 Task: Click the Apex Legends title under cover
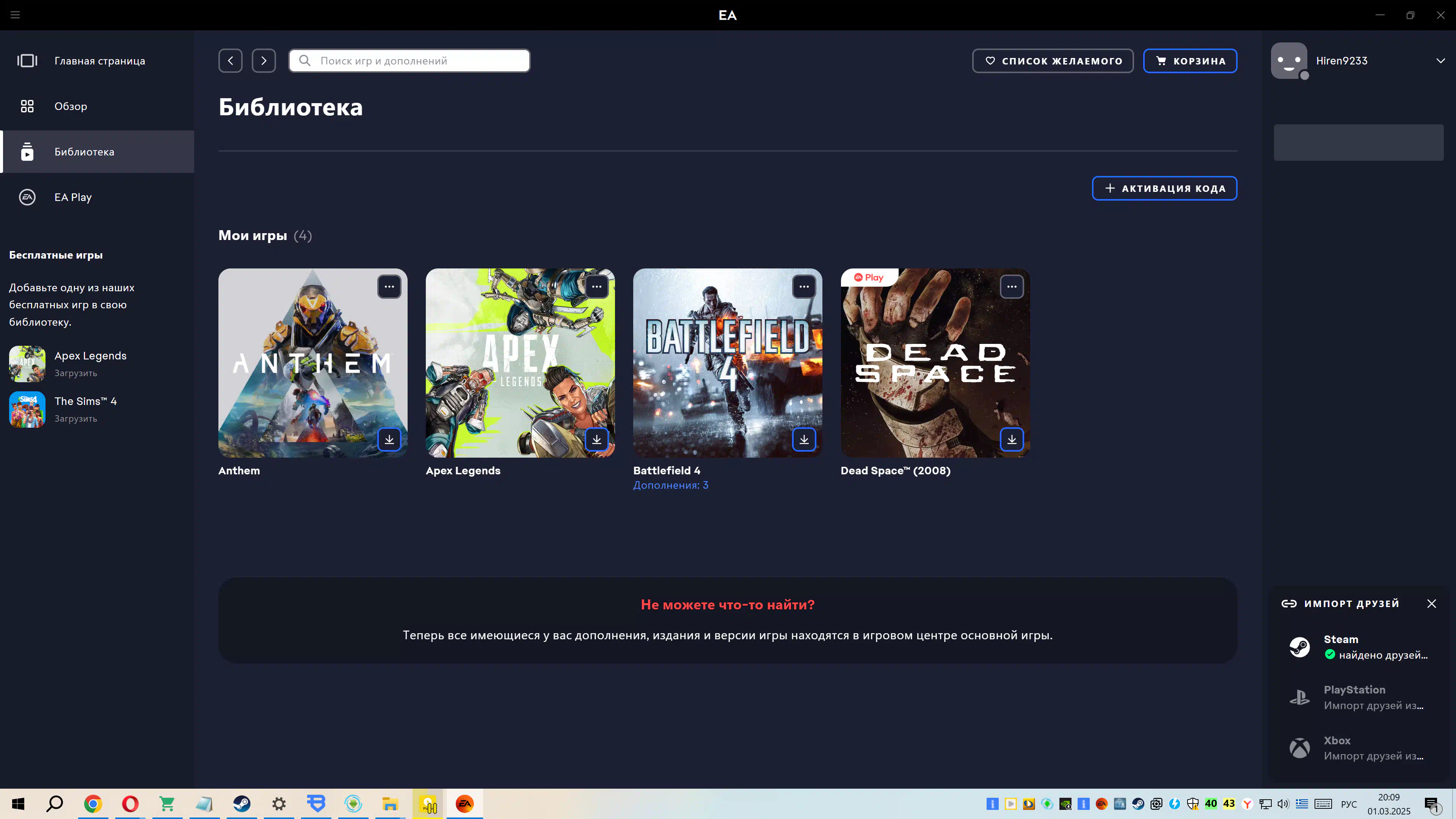click(x=463, y=470)
